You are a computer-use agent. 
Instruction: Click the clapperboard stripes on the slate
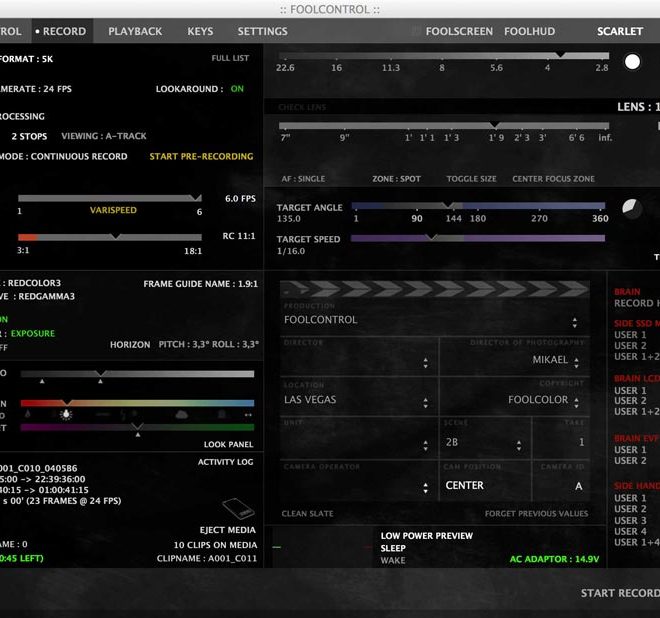point(434,289)
